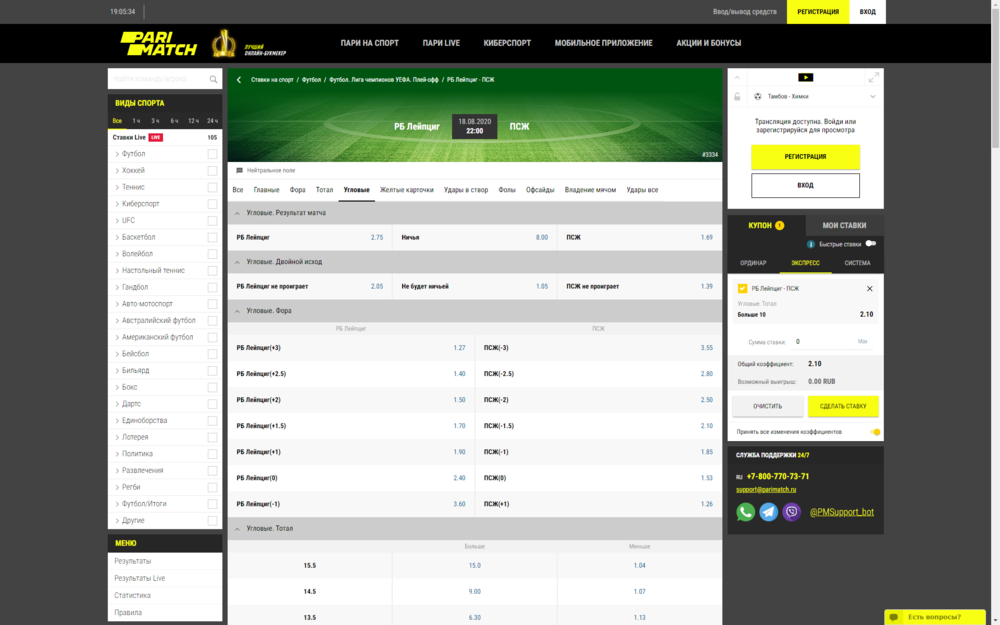The image size is (1000, 625).
Task: Open Киберспорт in the main menu
Action: click(507, 43)
